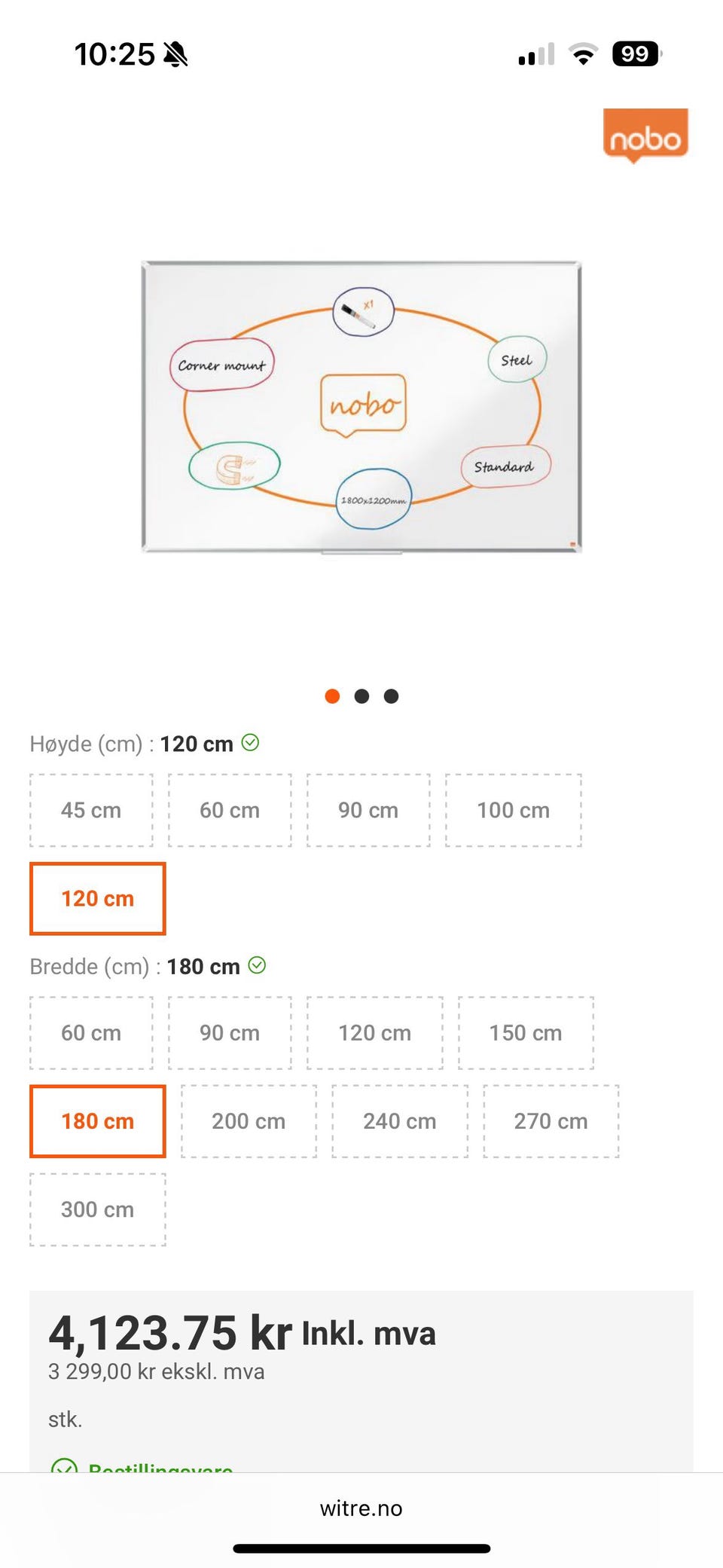Tap the silent mode bell icon
Screen dimensions: 723x1568
click(175, 54)
